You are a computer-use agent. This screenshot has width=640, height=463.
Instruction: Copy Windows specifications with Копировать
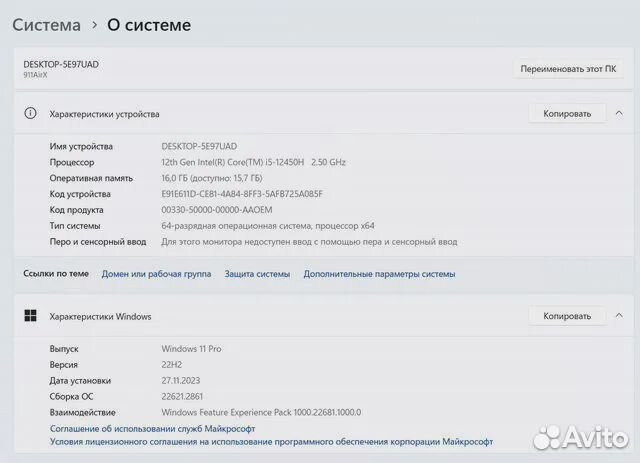567,316
